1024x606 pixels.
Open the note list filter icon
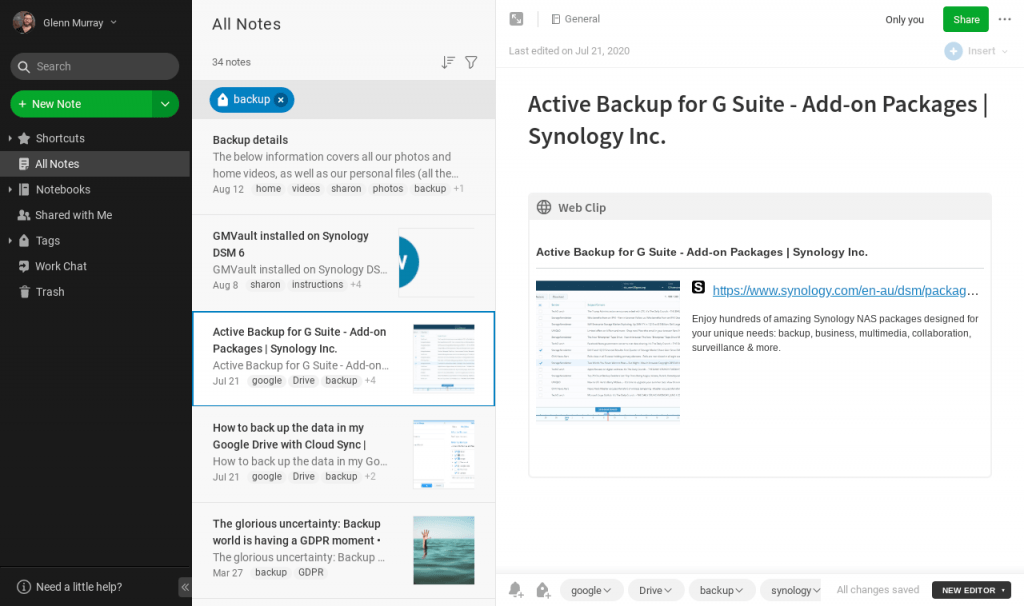(x=471, y=62)
